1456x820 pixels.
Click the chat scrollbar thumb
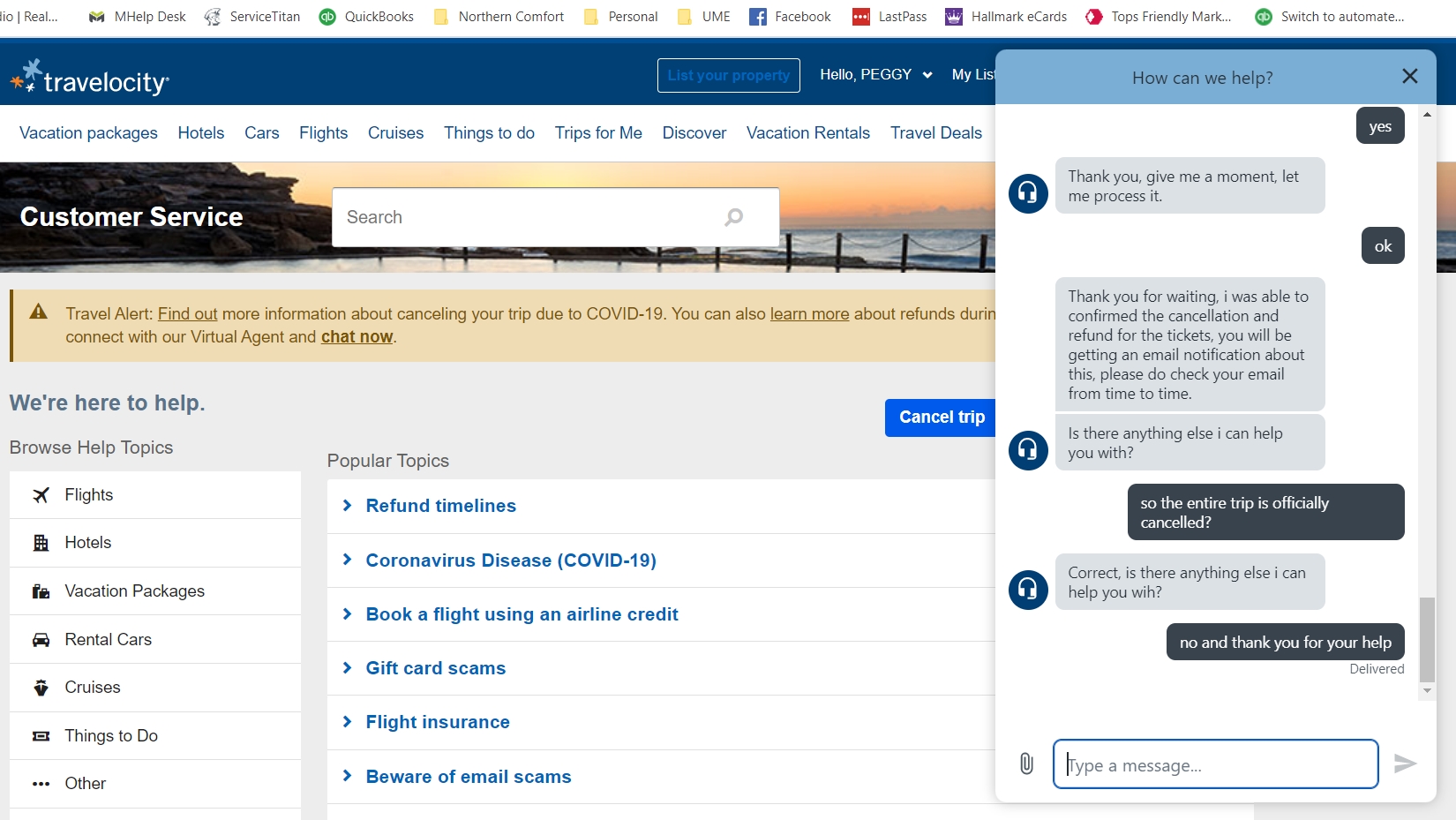point(1427,640)
